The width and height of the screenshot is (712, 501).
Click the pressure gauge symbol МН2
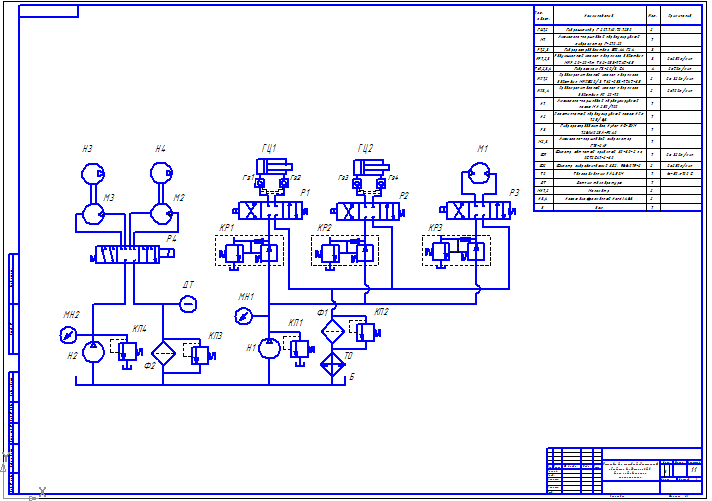point(69,335)
